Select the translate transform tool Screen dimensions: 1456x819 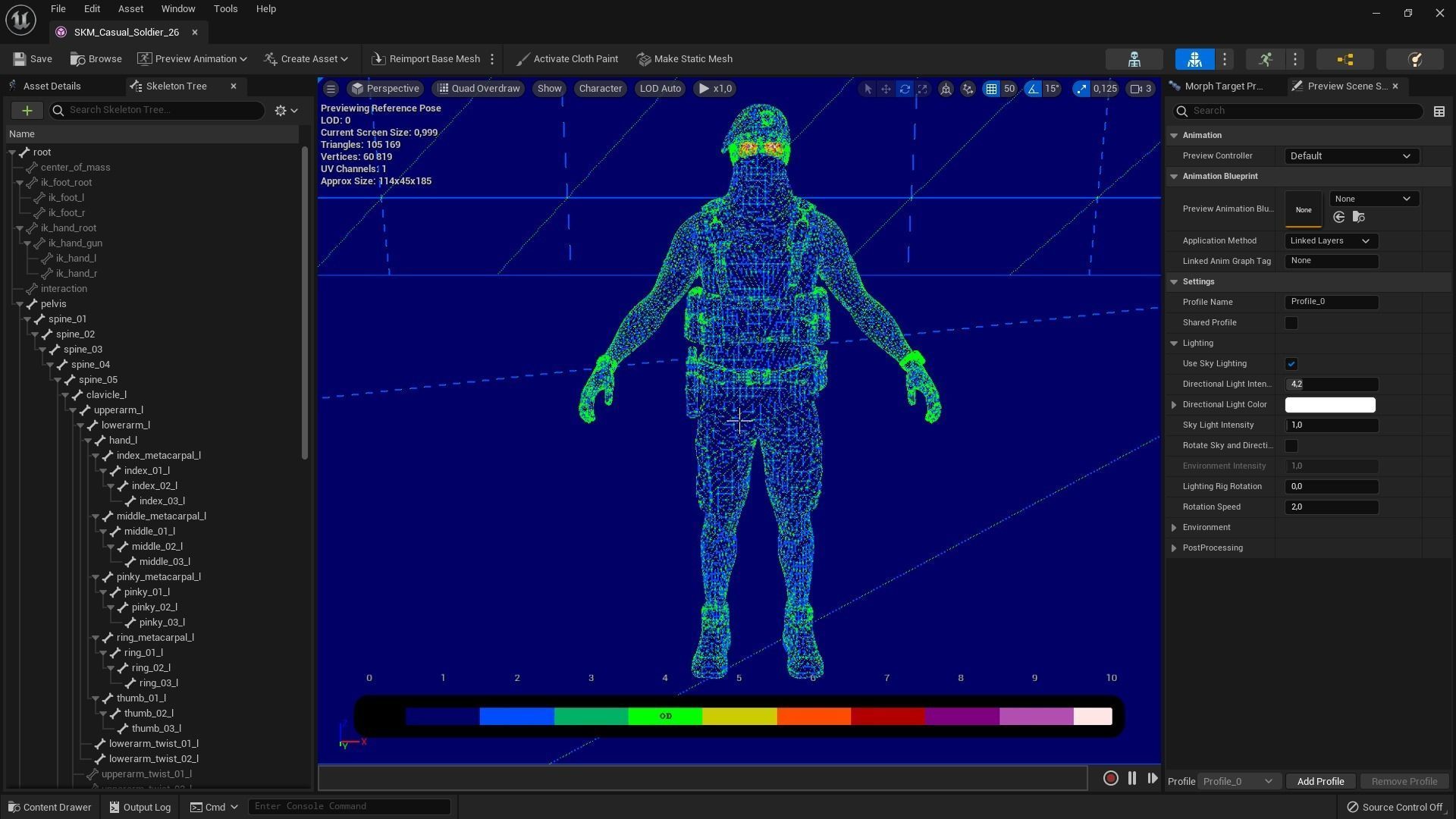(x=886, y=89)
